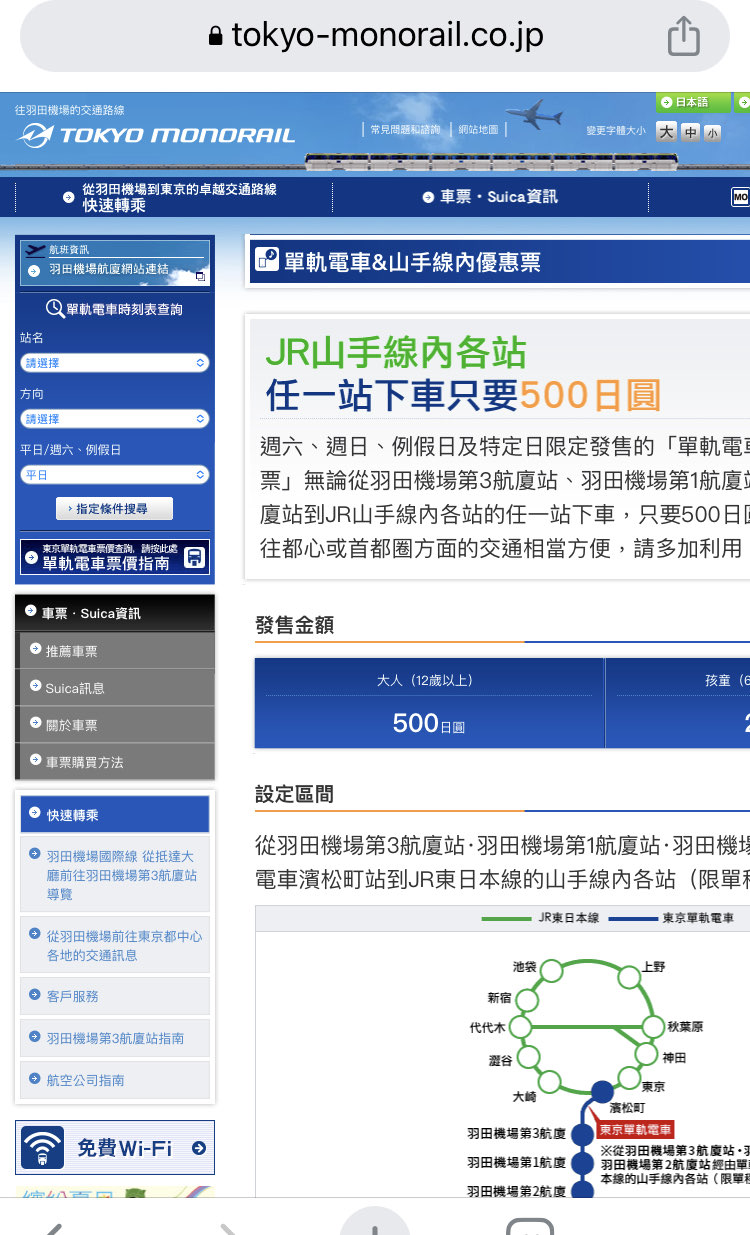
Task: Open the 站名 dropdown
Action: pyautogui.click(x=115, y=363)
